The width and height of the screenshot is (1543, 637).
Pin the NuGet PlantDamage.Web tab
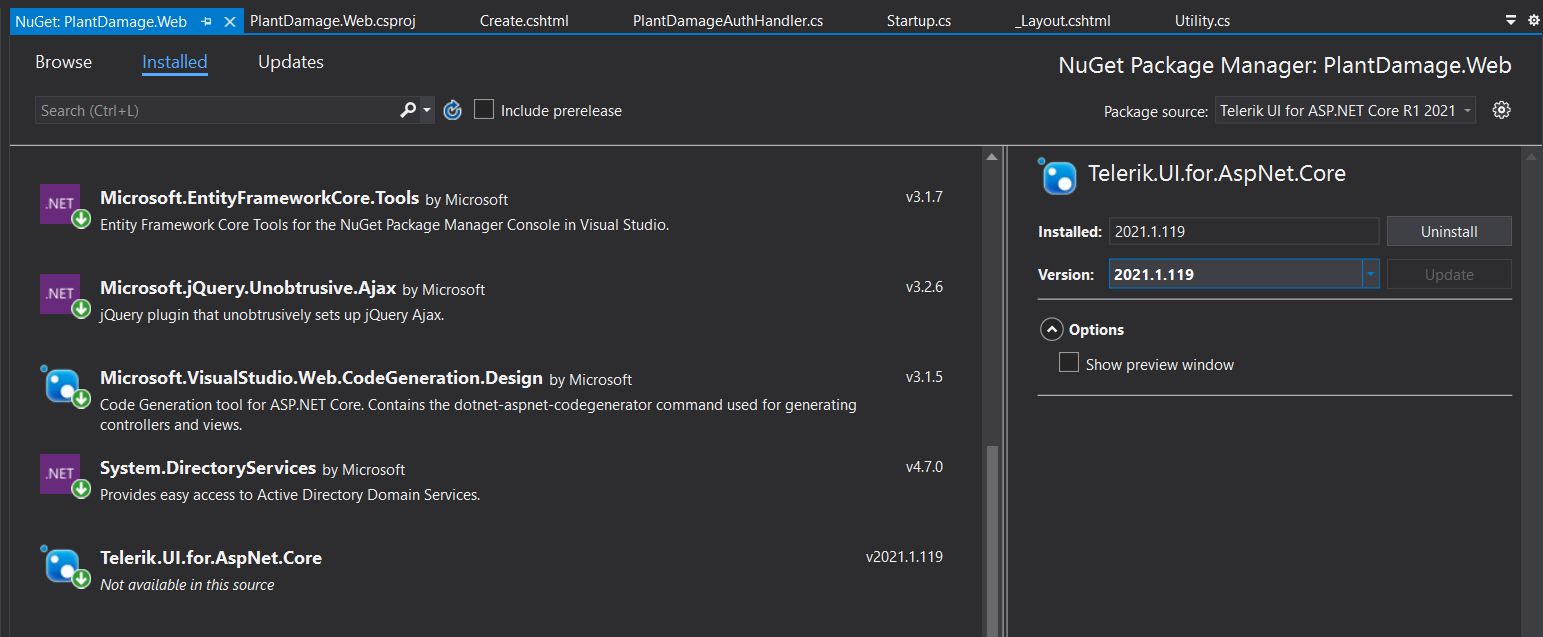point(207,21)
